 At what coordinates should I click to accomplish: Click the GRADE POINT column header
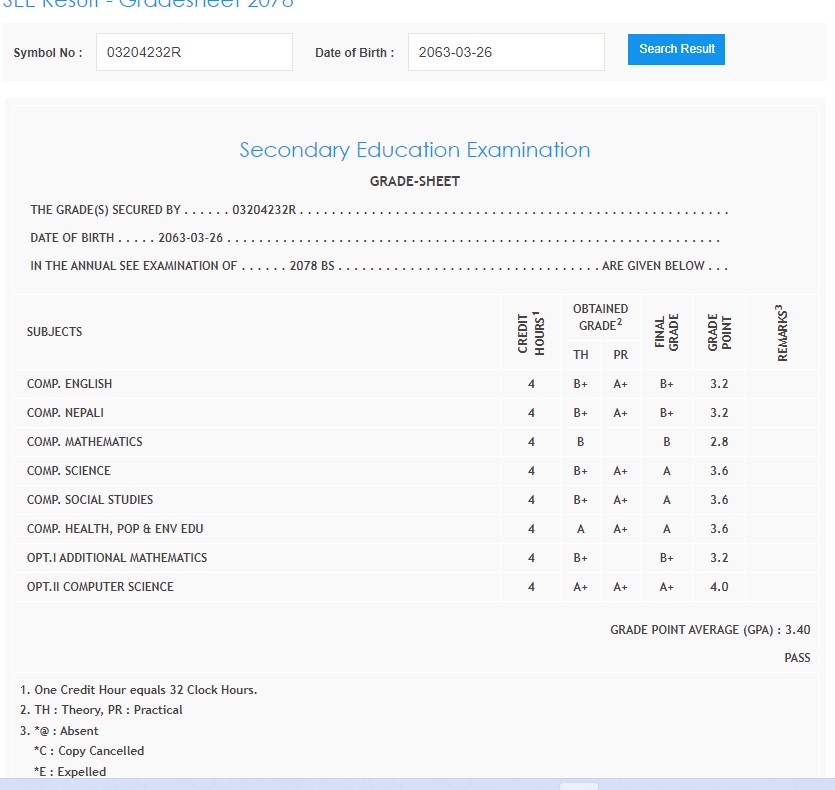[x=719, y=332]
